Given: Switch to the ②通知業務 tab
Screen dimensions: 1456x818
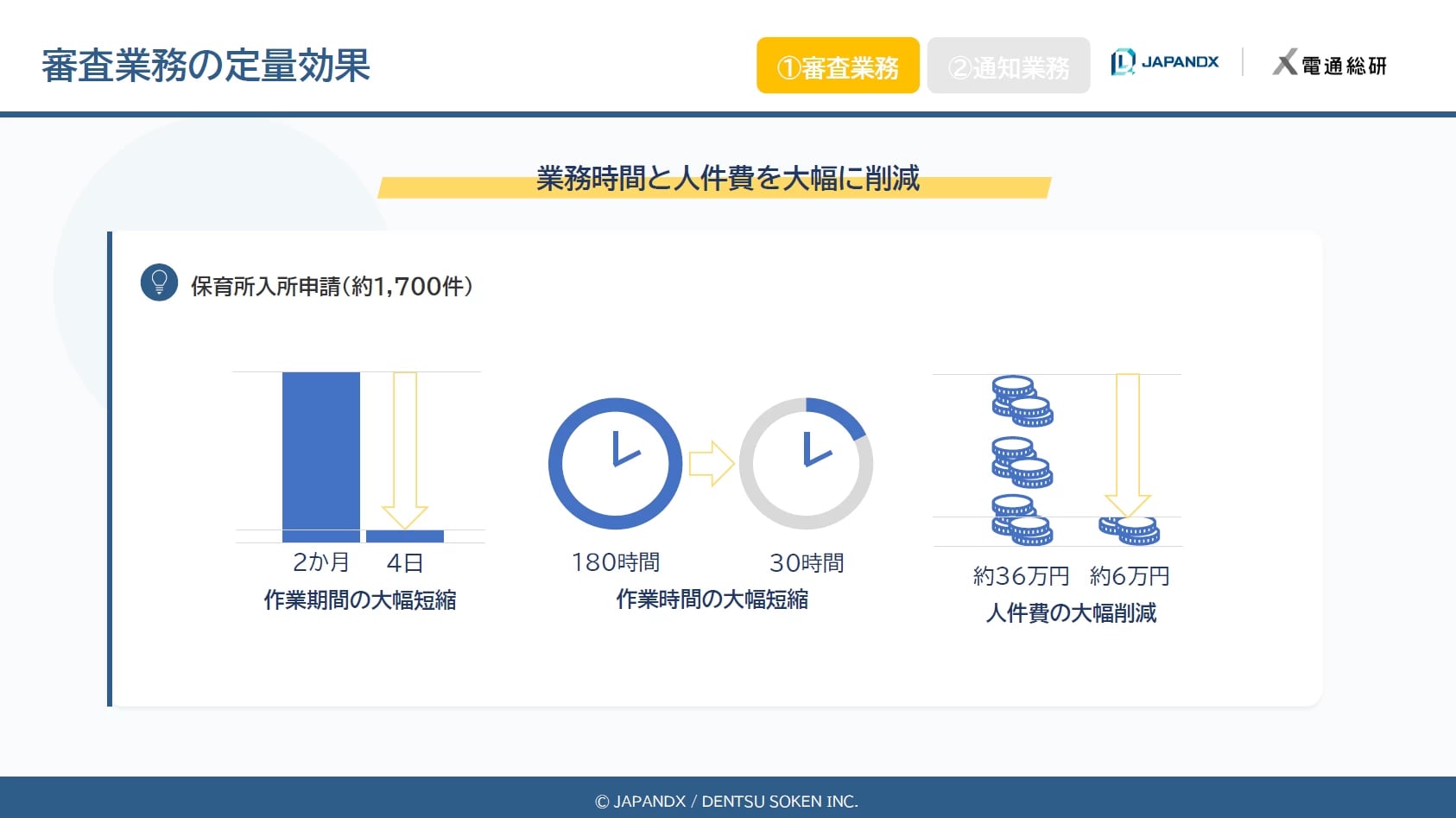Looking at the screenshot, I should point(1008,66).
